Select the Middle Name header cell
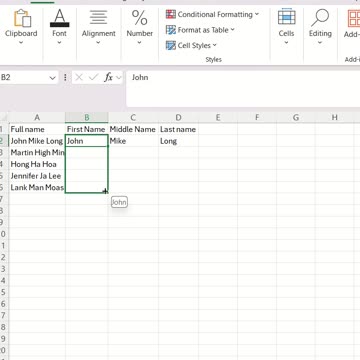The height and width of the screenshot is (360, 360). 133,129
